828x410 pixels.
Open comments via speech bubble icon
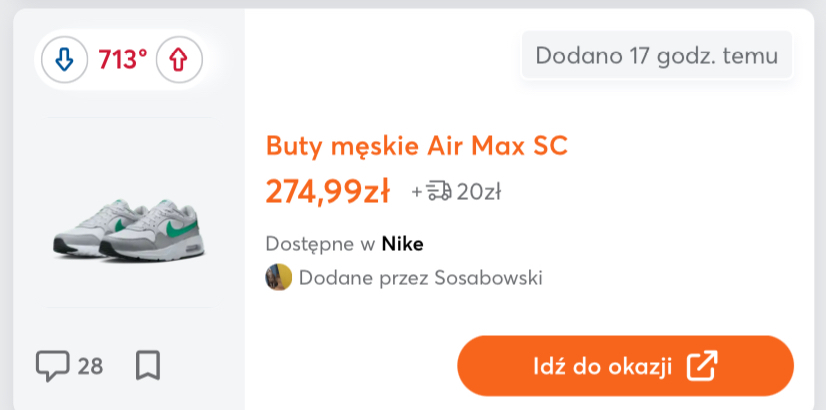coord(51,366)
